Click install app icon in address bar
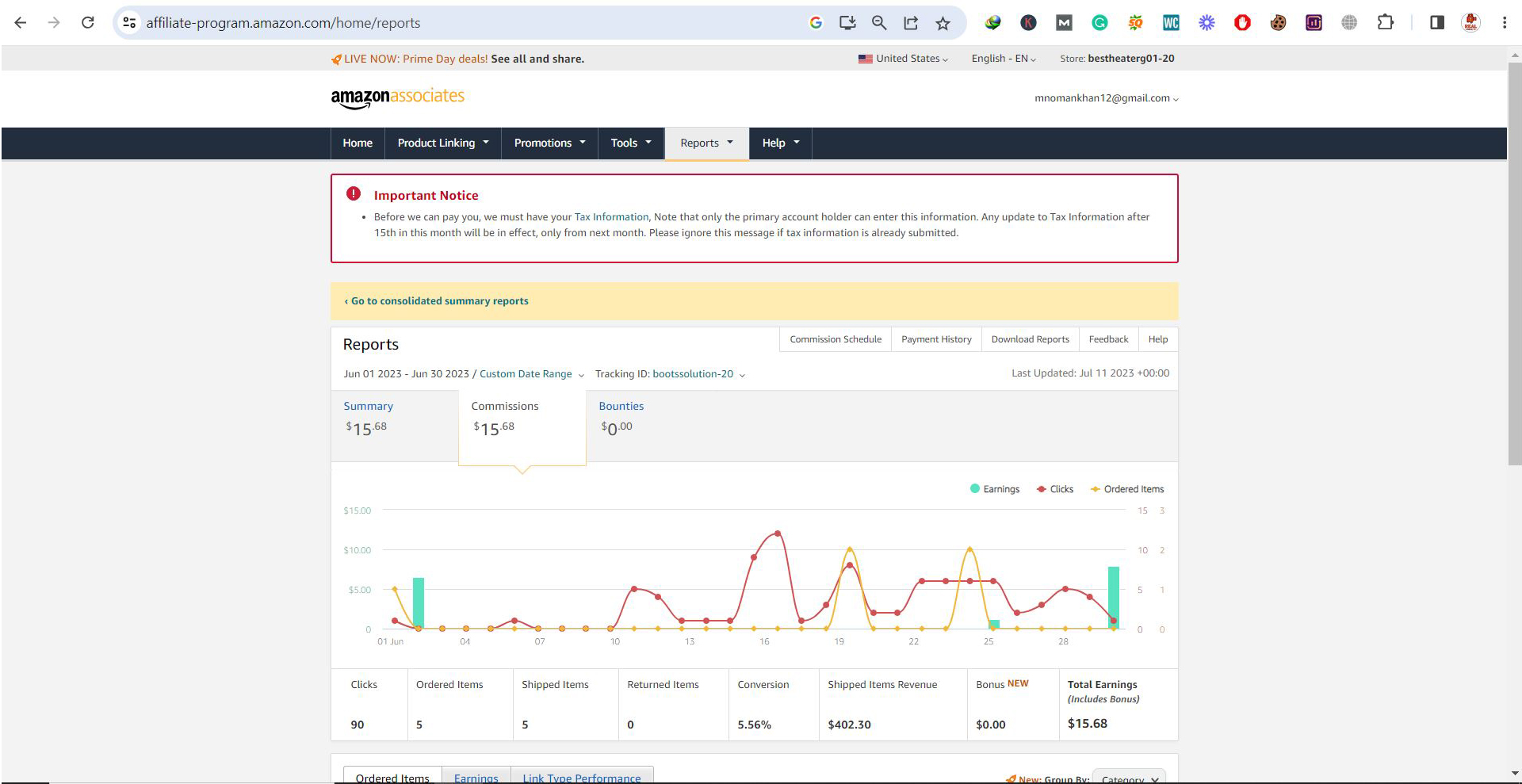This screenshot has height=784, width=1522. [847, 23]
